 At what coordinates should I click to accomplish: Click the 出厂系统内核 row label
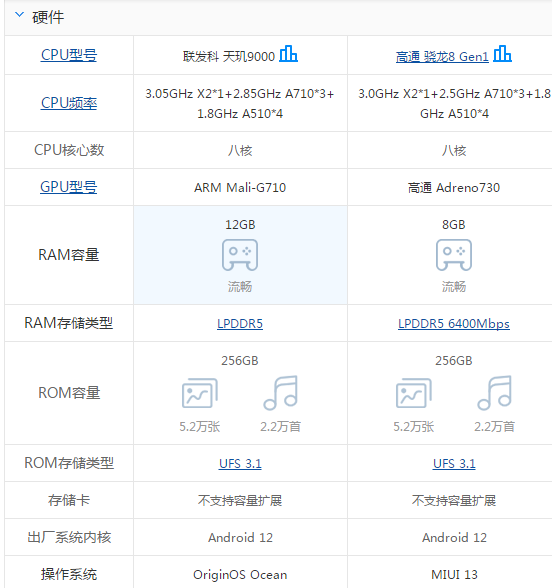pyautogui.click(x=69, y=537)
